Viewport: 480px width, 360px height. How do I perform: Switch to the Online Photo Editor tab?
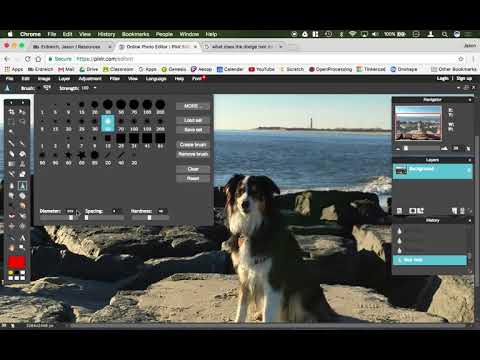[x=158, y=47]
